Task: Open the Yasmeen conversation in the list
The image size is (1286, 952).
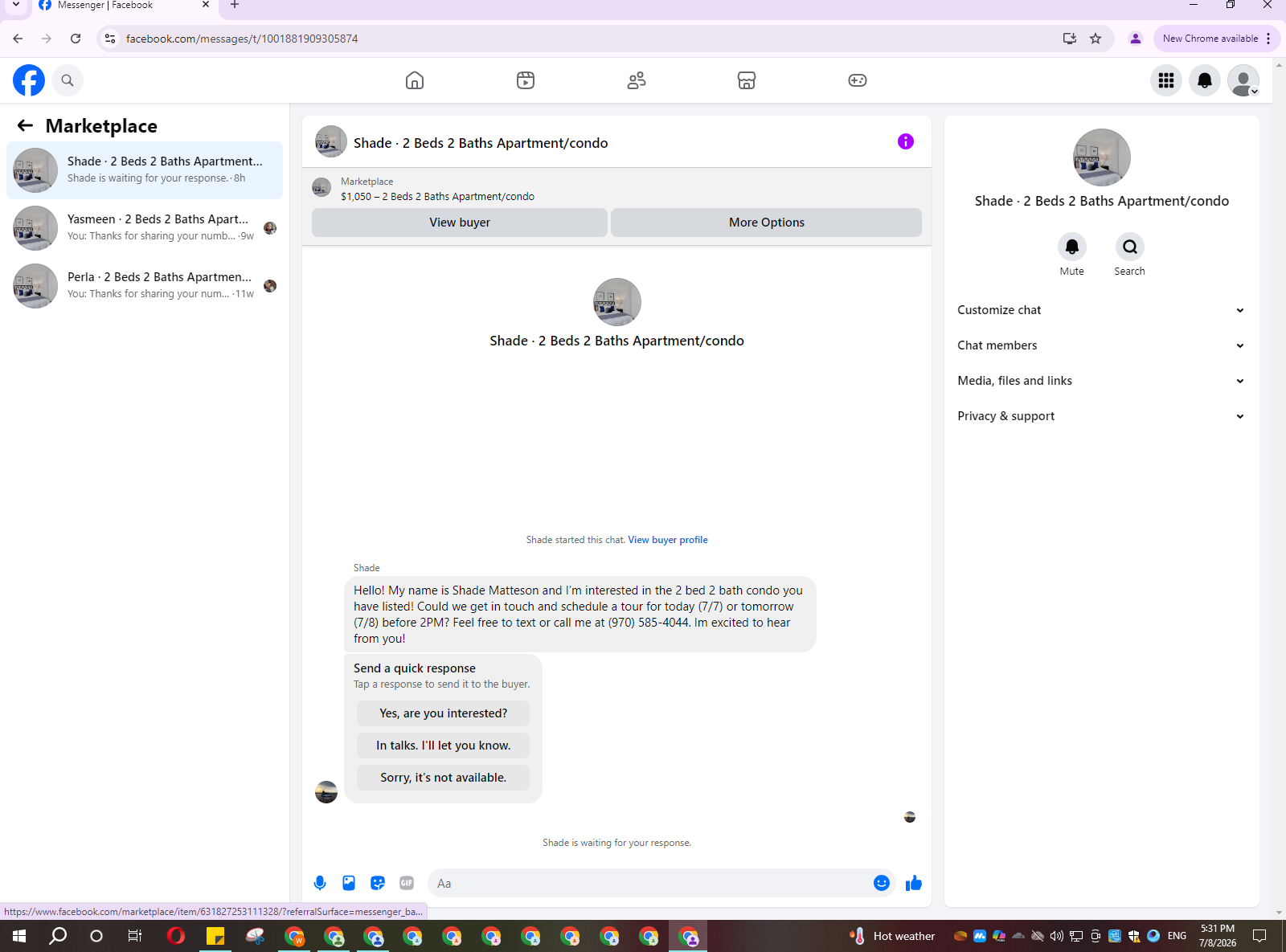Action: 145,228
